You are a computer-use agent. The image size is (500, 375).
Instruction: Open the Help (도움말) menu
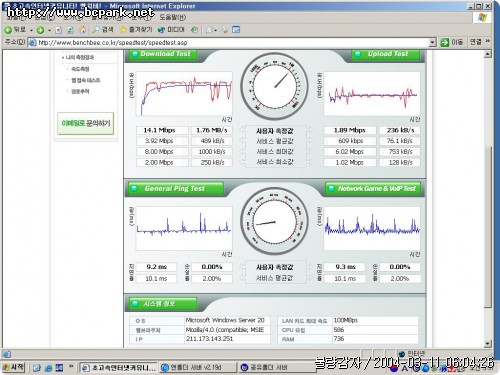(x=173, y=17)
